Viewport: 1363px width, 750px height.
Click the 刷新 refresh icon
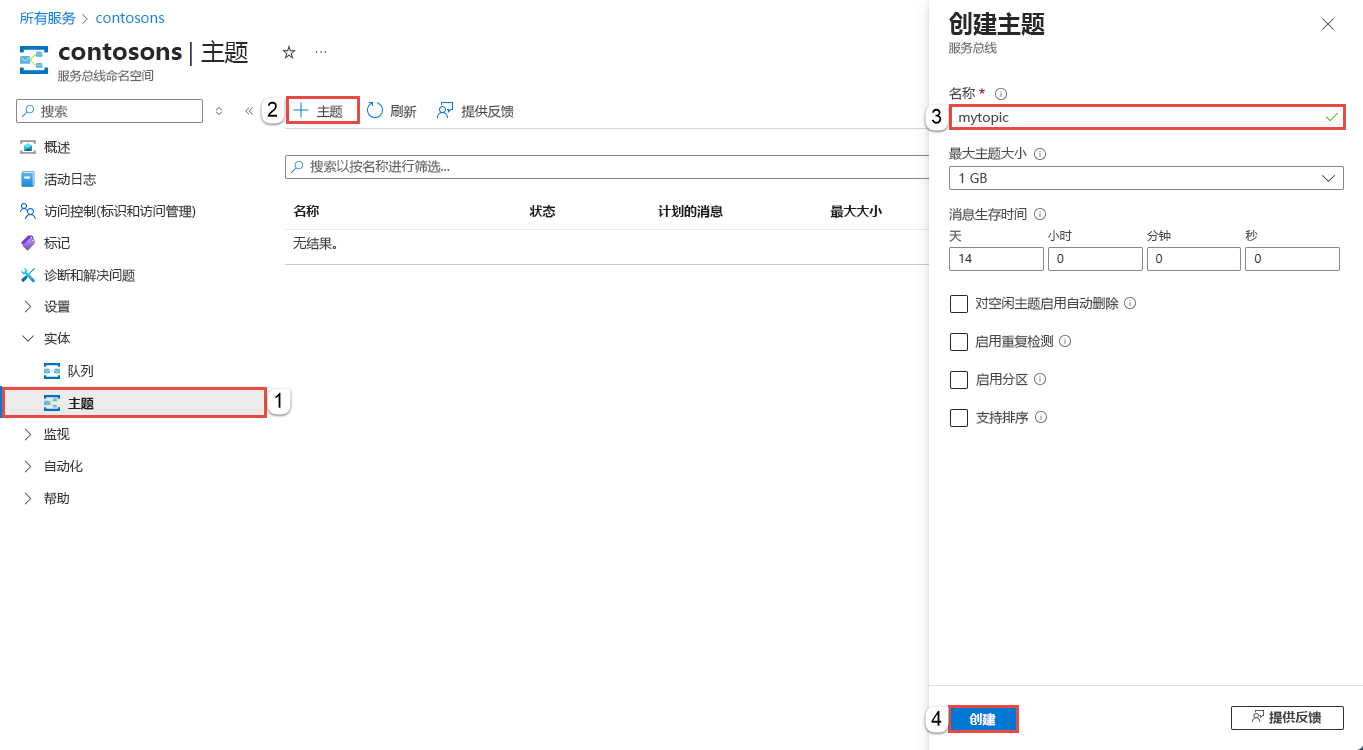[x=375, y=111]
